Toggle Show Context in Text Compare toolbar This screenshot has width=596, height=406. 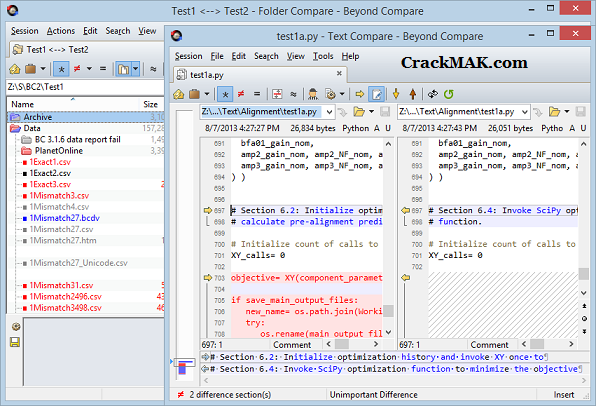(277, 94)
